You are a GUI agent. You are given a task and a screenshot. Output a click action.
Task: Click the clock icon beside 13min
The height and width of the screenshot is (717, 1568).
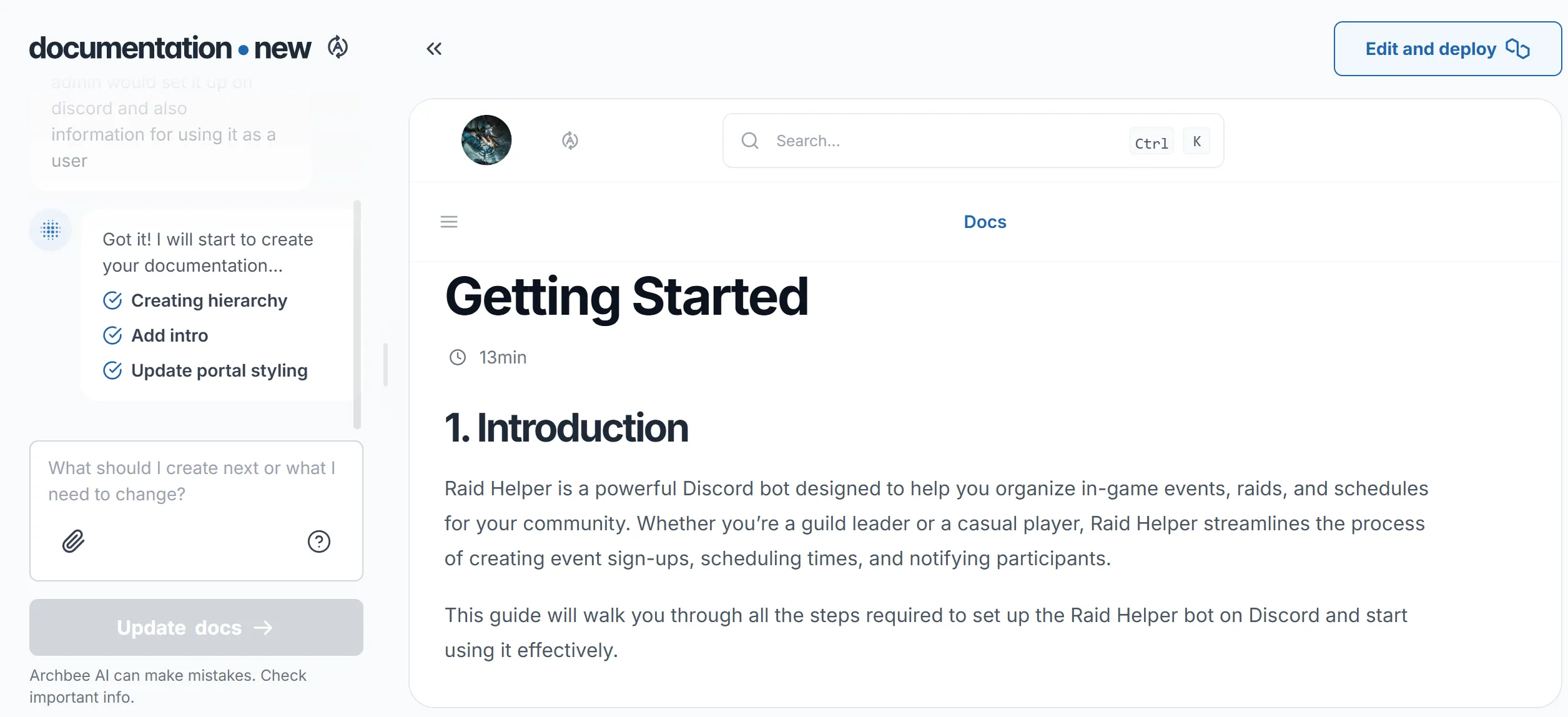458,357
